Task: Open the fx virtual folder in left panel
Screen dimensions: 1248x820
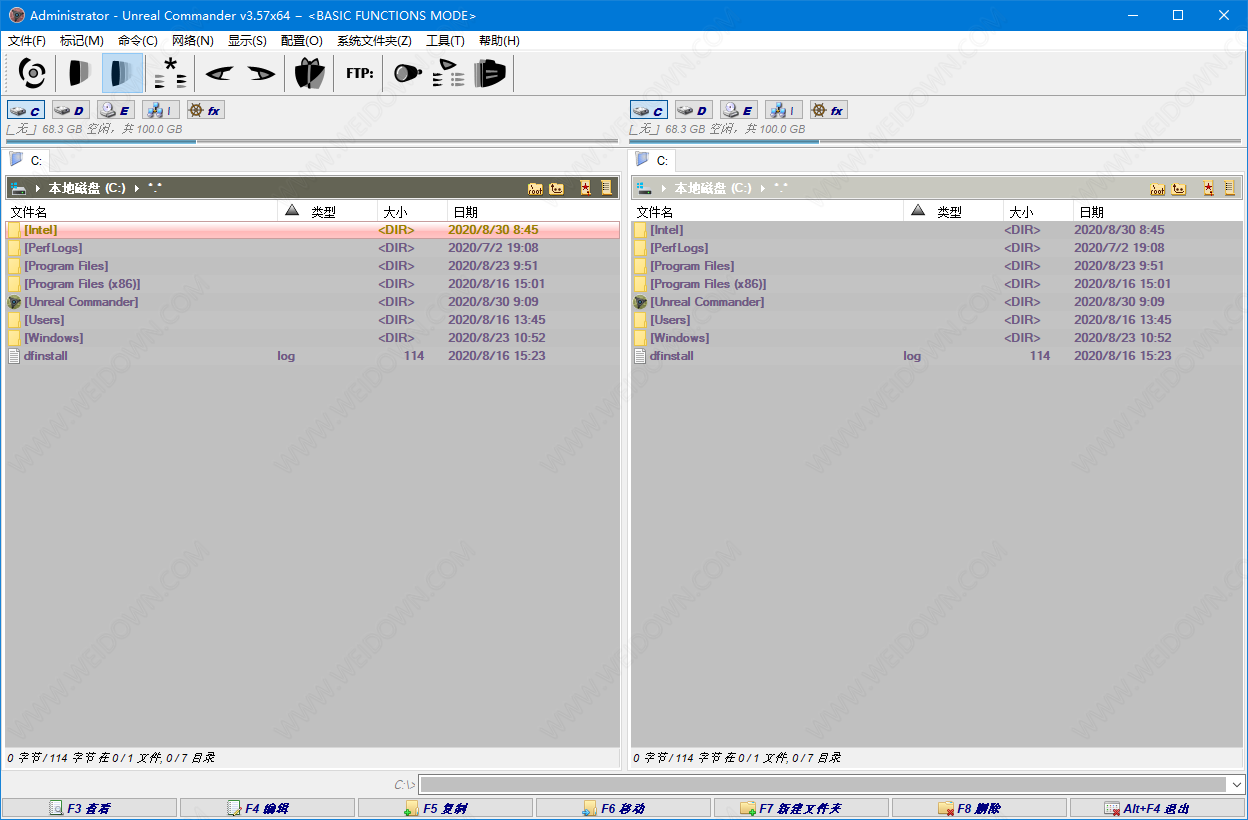Action: 206,110
